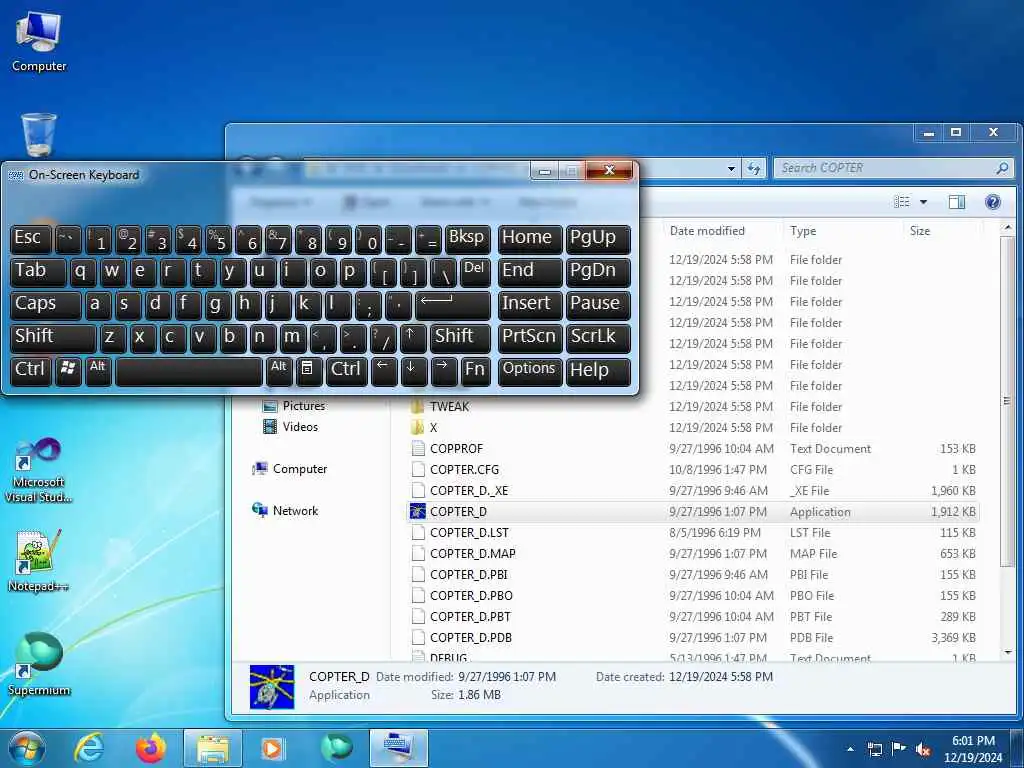Toggle left Alt key on keyboard
1024x768 pixels.
pyautogui.click(x=98, y=370)
